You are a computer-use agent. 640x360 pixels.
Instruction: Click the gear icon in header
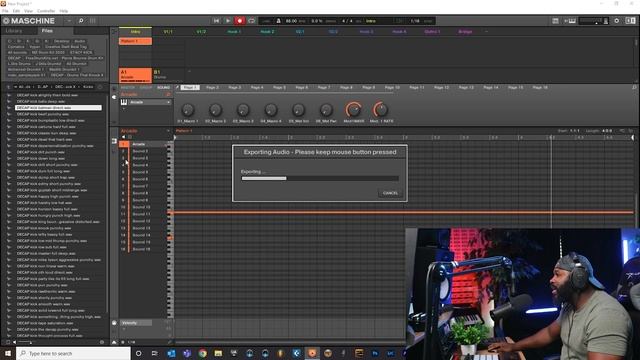click(616, 21)
